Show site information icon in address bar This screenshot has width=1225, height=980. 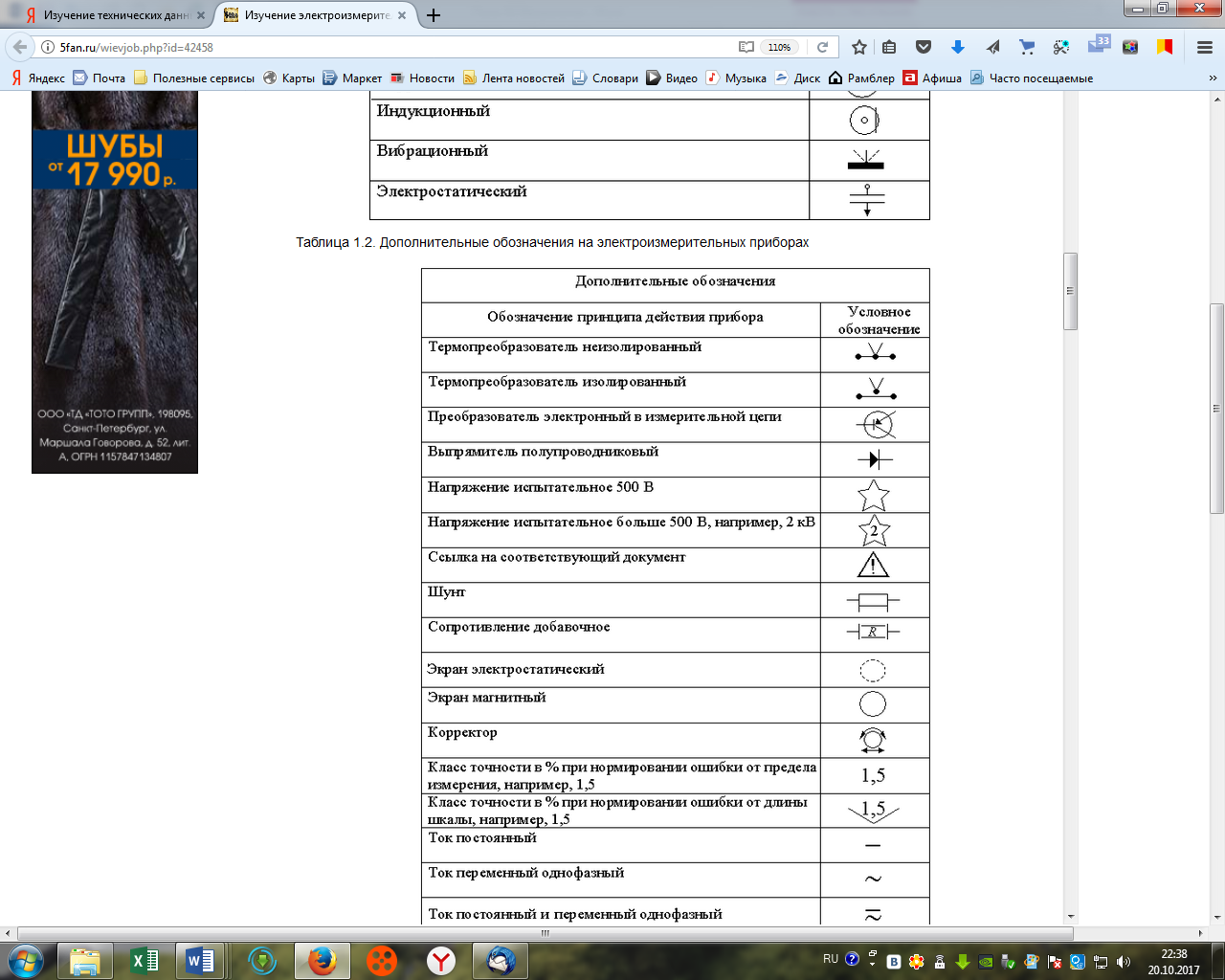pos(47,47)
